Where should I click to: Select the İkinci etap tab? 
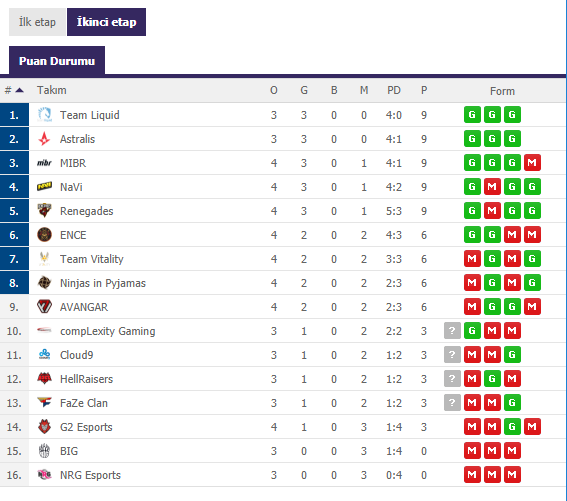click(106, 22)
